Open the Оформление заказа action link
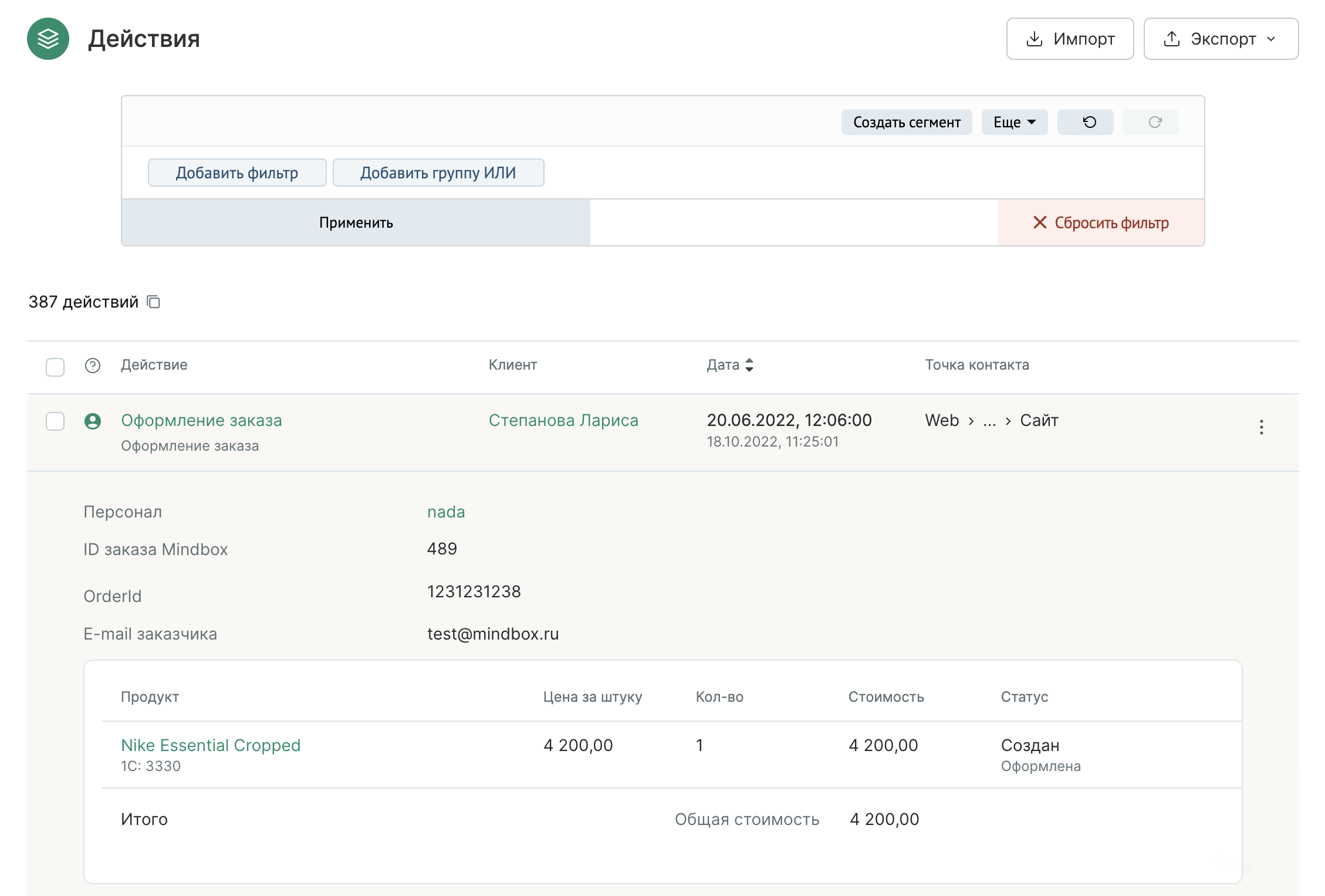Viewport: 1325px width, 896px height. (x=201, y=420)
